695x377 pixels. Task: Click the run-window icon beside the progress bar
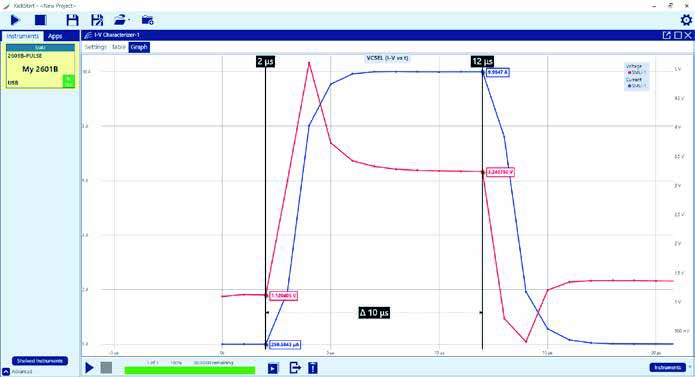273,368
